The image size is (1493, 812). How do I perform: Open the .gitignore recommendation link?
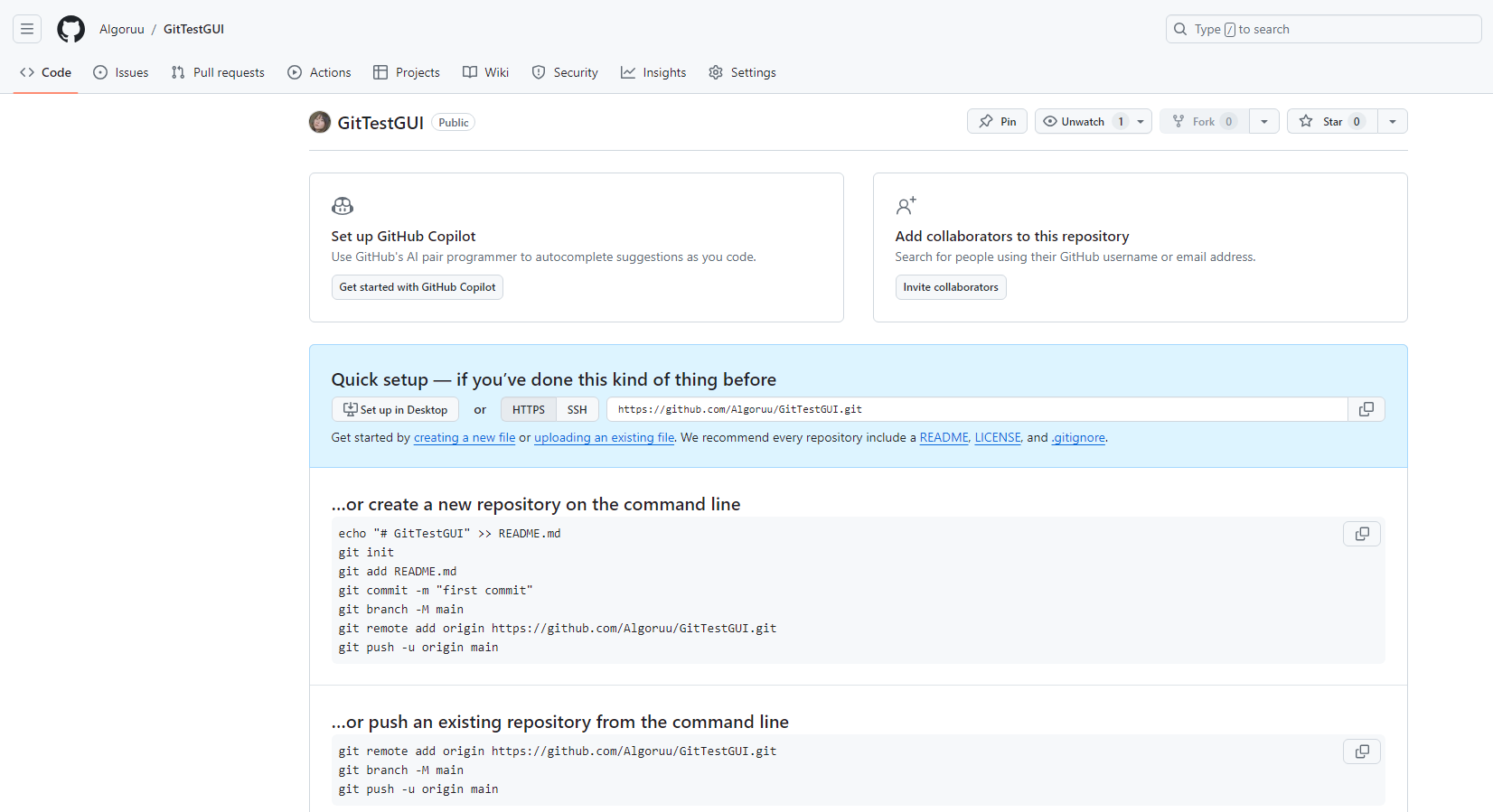[x=1078, y=437]
